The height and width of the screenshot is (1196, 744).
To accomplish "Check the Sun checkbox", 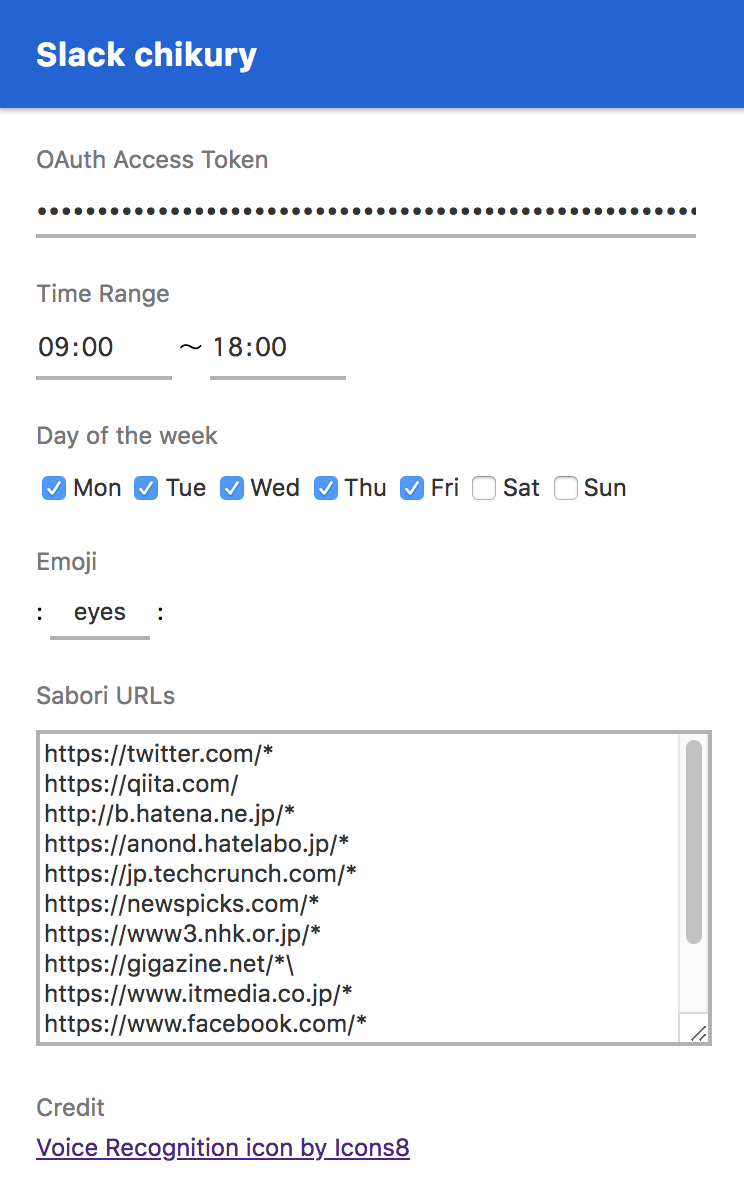I will point(565,488).
